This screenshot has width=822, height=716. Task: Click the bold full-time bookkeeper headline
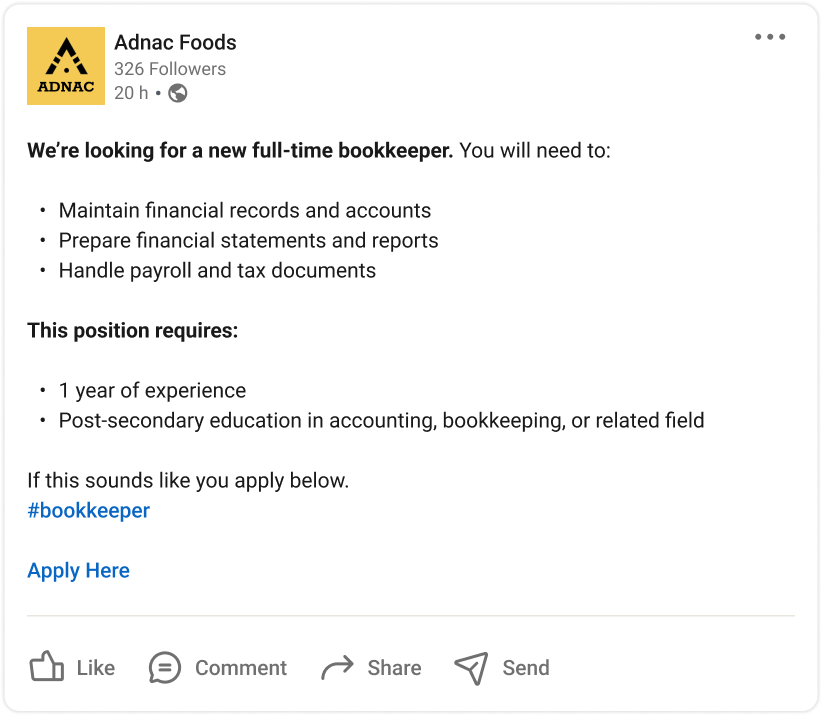pyautogui.click(x=240, y=151)
